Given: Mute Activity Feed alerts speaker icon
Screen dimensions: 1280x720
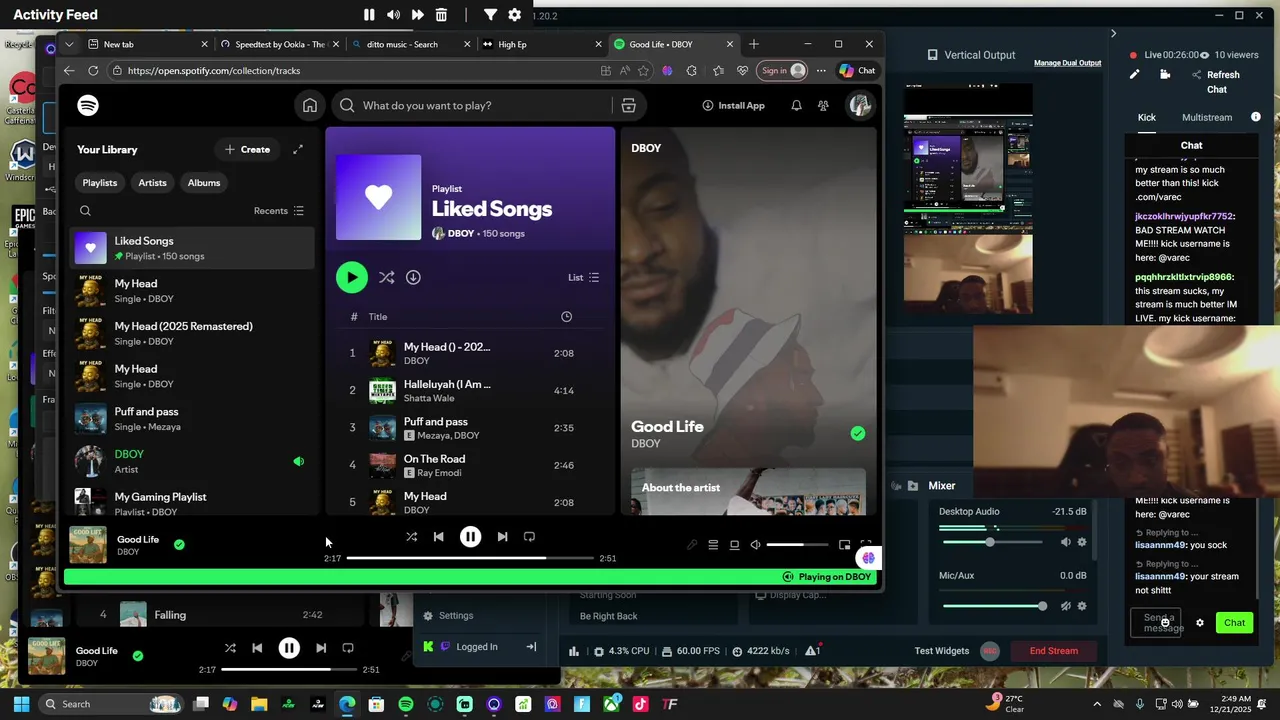Looking at the screenshot, I should 393,15.
